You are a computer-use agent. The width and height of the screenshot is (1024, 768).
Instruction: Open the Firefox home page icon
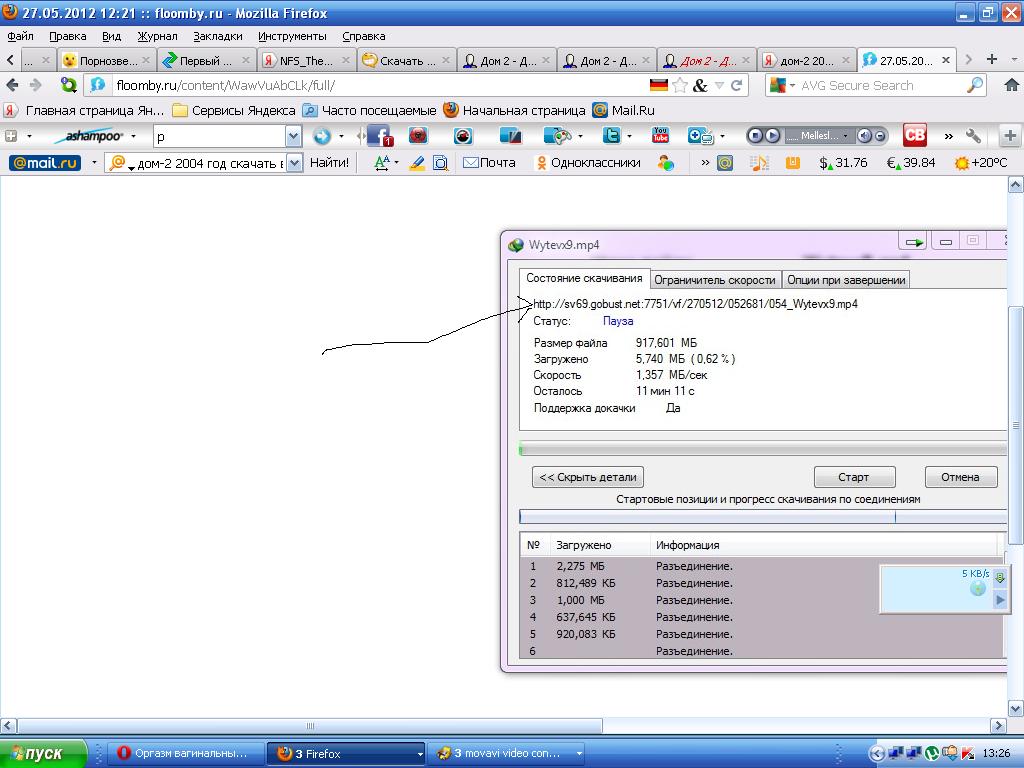point(1012,85)
